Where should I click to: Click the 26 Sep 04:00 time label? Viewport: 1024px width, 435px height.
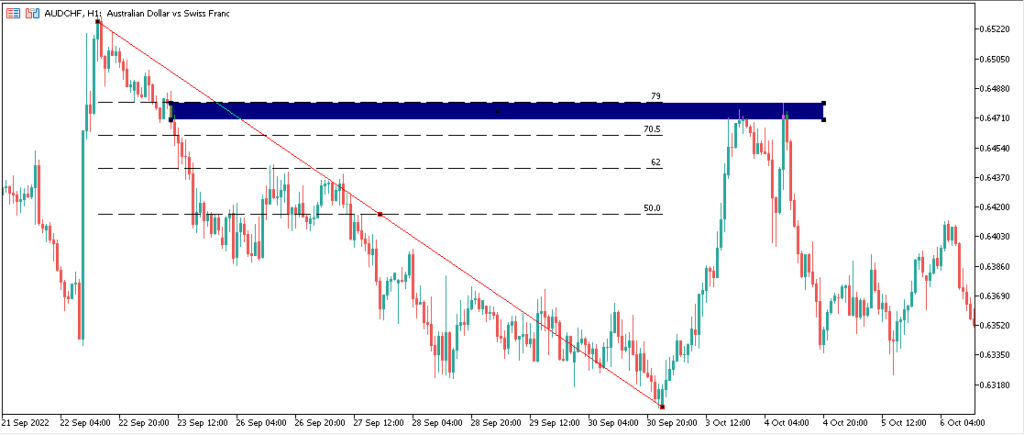click(261, 423)
